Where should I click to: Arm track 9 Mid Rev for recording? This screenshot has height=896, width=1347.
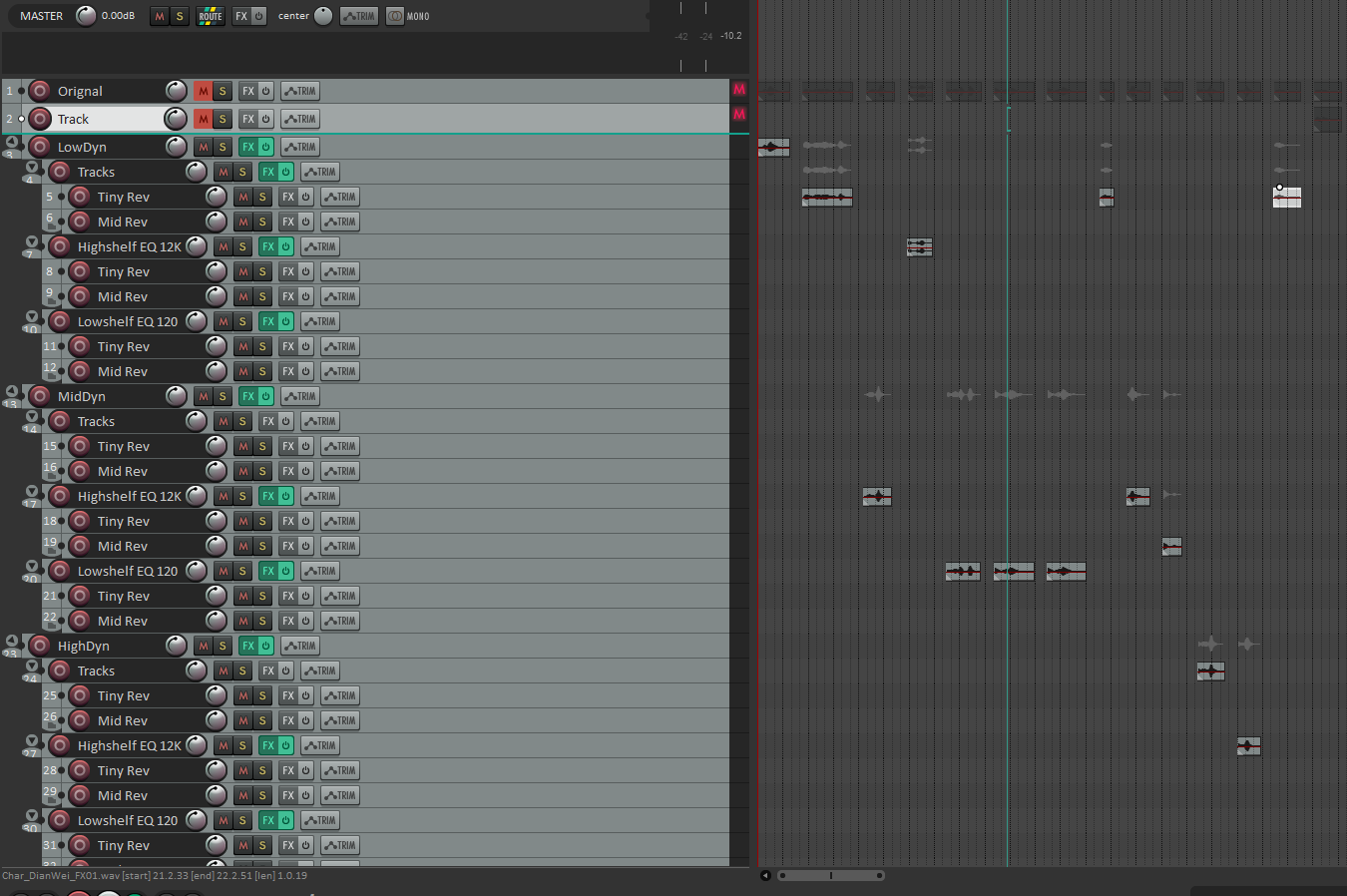[x=80, y=296]
